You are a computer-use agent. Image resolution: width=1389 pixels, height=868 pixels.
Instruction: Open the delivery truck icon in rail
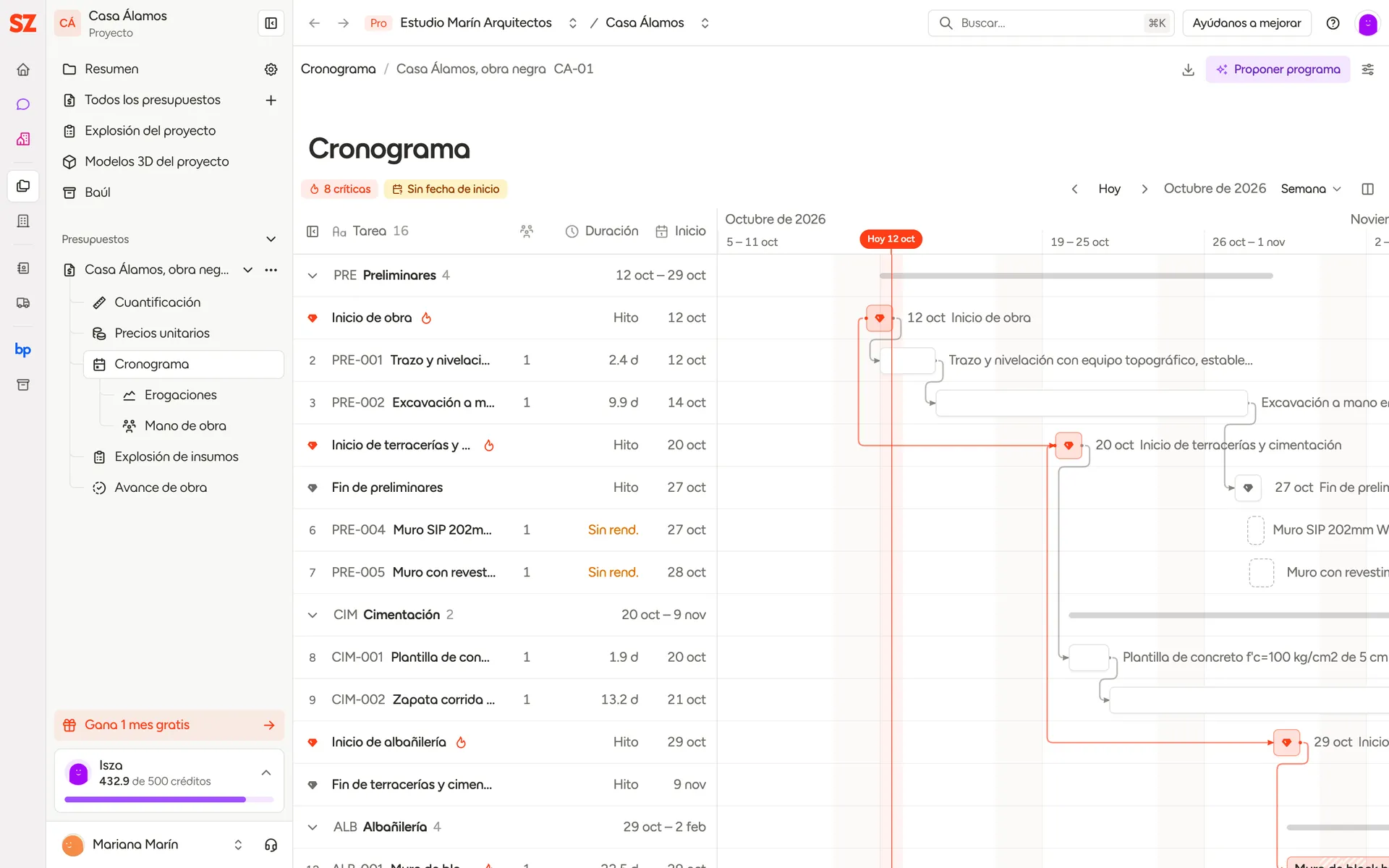point(23,303)
